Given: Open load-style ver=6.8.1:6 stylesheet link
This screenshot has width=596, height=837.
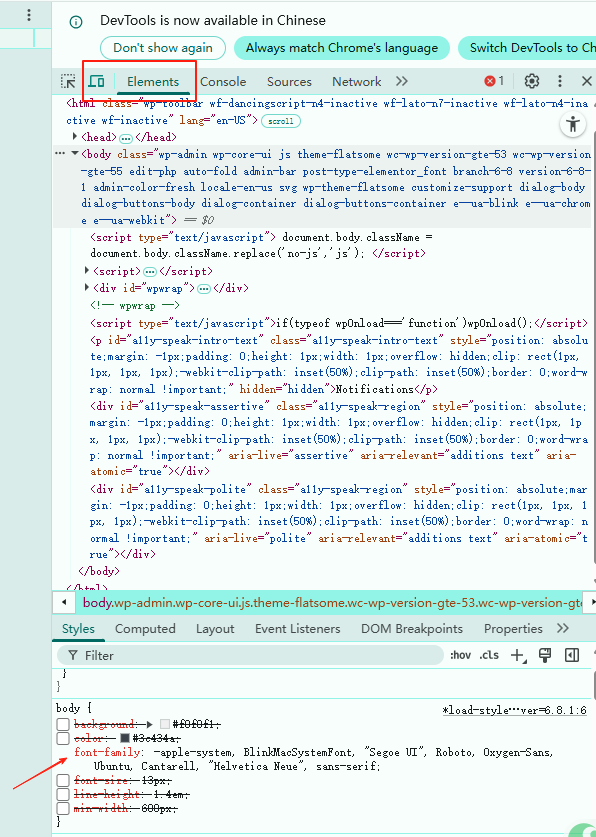Looking at the screenshot, I should [x=515, y=710].
